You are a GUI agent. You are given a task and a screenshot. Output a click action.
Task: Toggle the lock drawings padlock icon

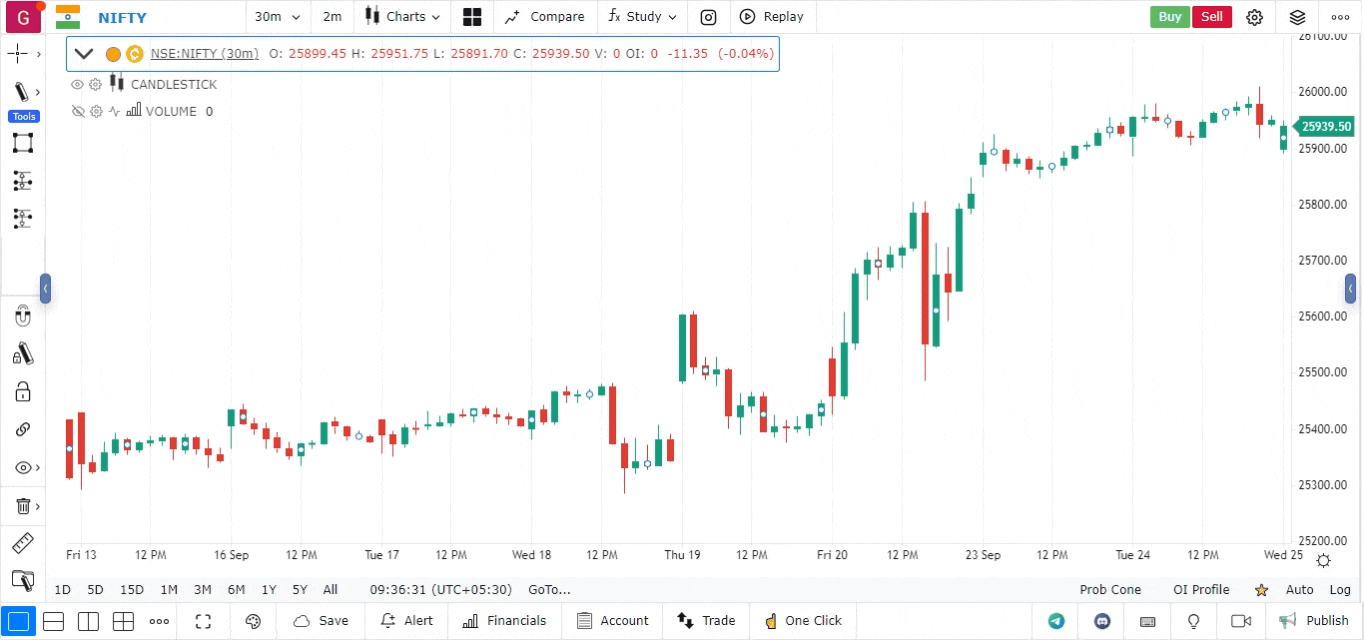[22, 391]
